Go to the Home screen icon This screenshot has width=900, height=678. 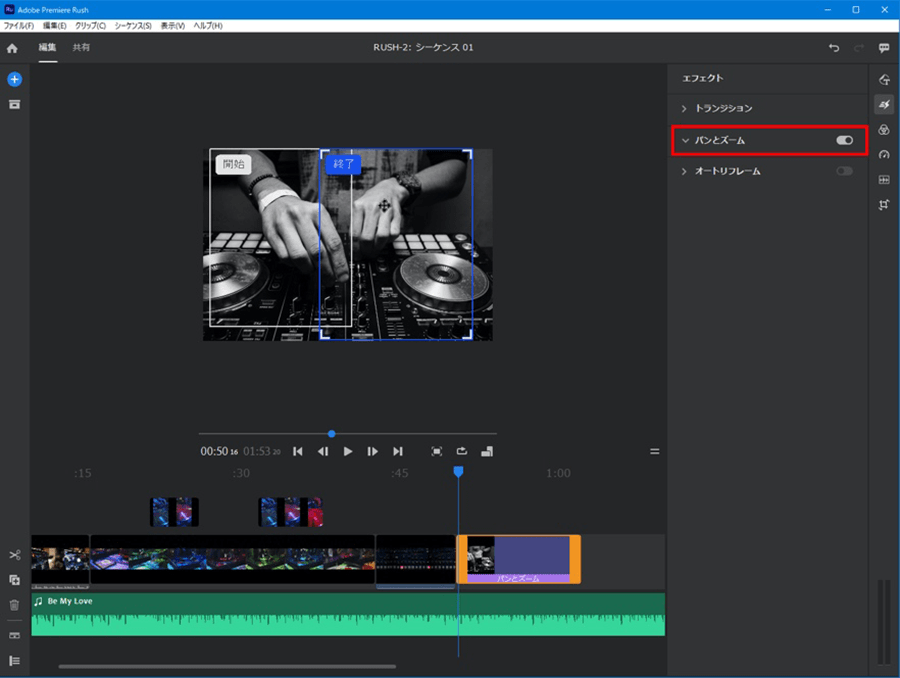point(12,48)
